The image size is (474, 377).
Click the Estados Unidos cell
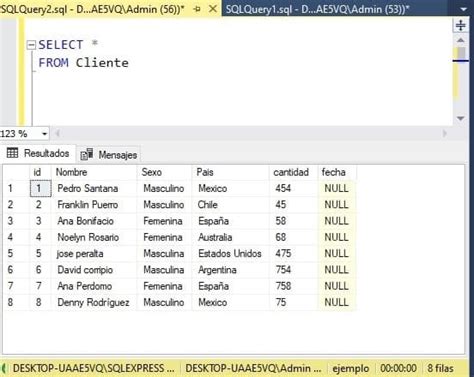point(231,253)
